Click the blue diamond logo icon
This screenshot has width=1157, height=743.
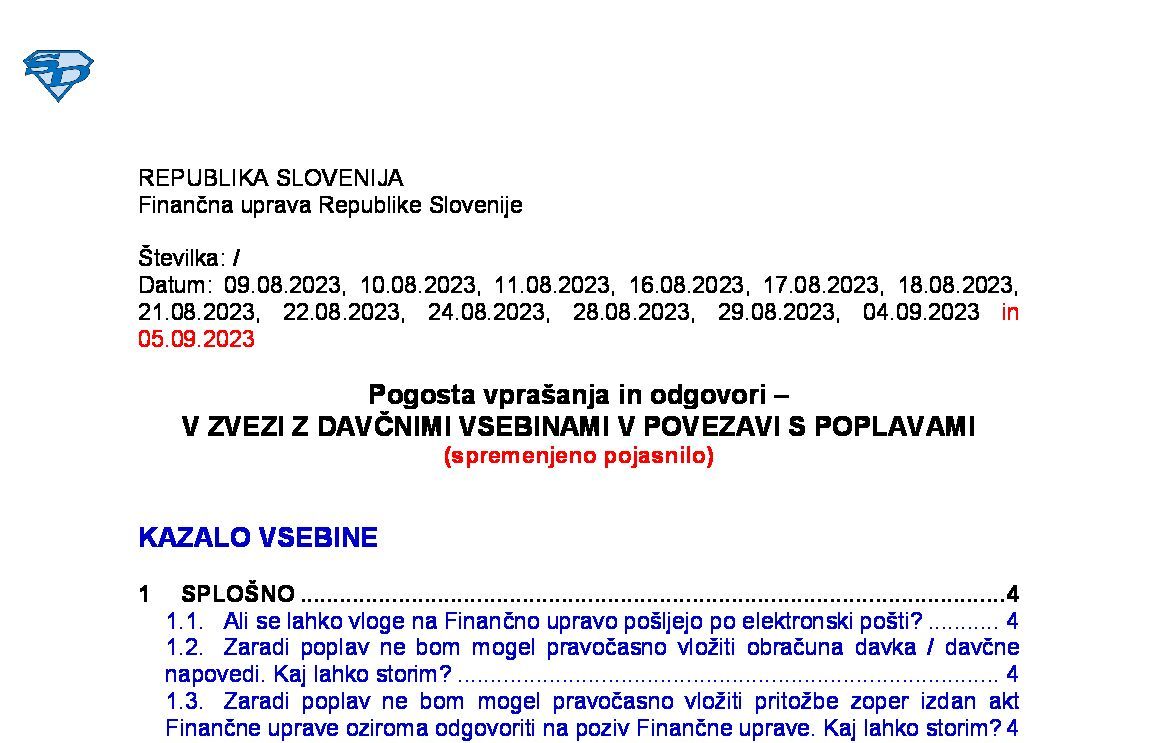pyautogui.click(x=58, y=75)
